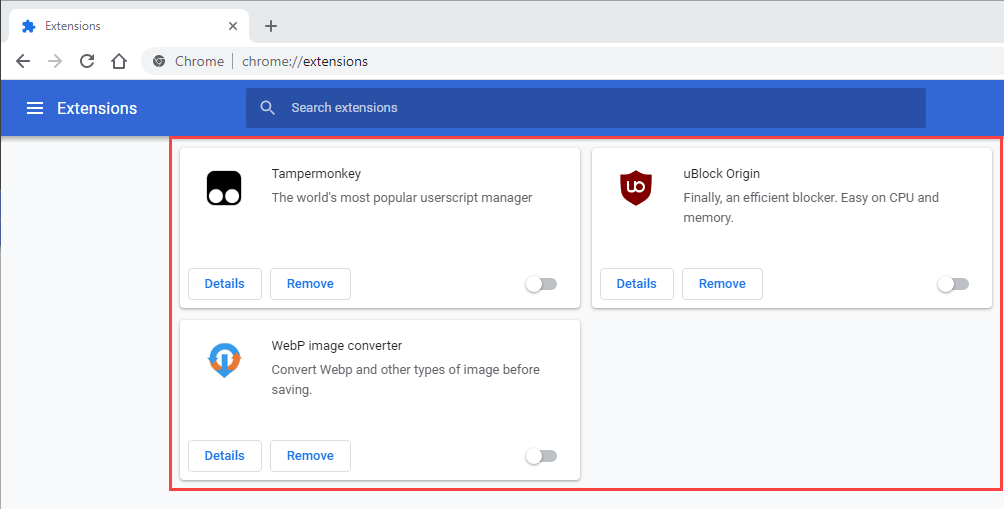Remove the uBlock Origin extension
Viewport: 1004px width, 509px height.
coord(722,284)
